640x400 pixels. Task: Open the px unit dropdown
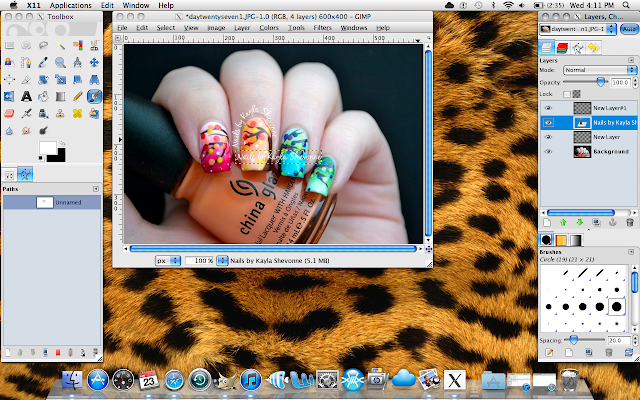click(x=168, y=260)
